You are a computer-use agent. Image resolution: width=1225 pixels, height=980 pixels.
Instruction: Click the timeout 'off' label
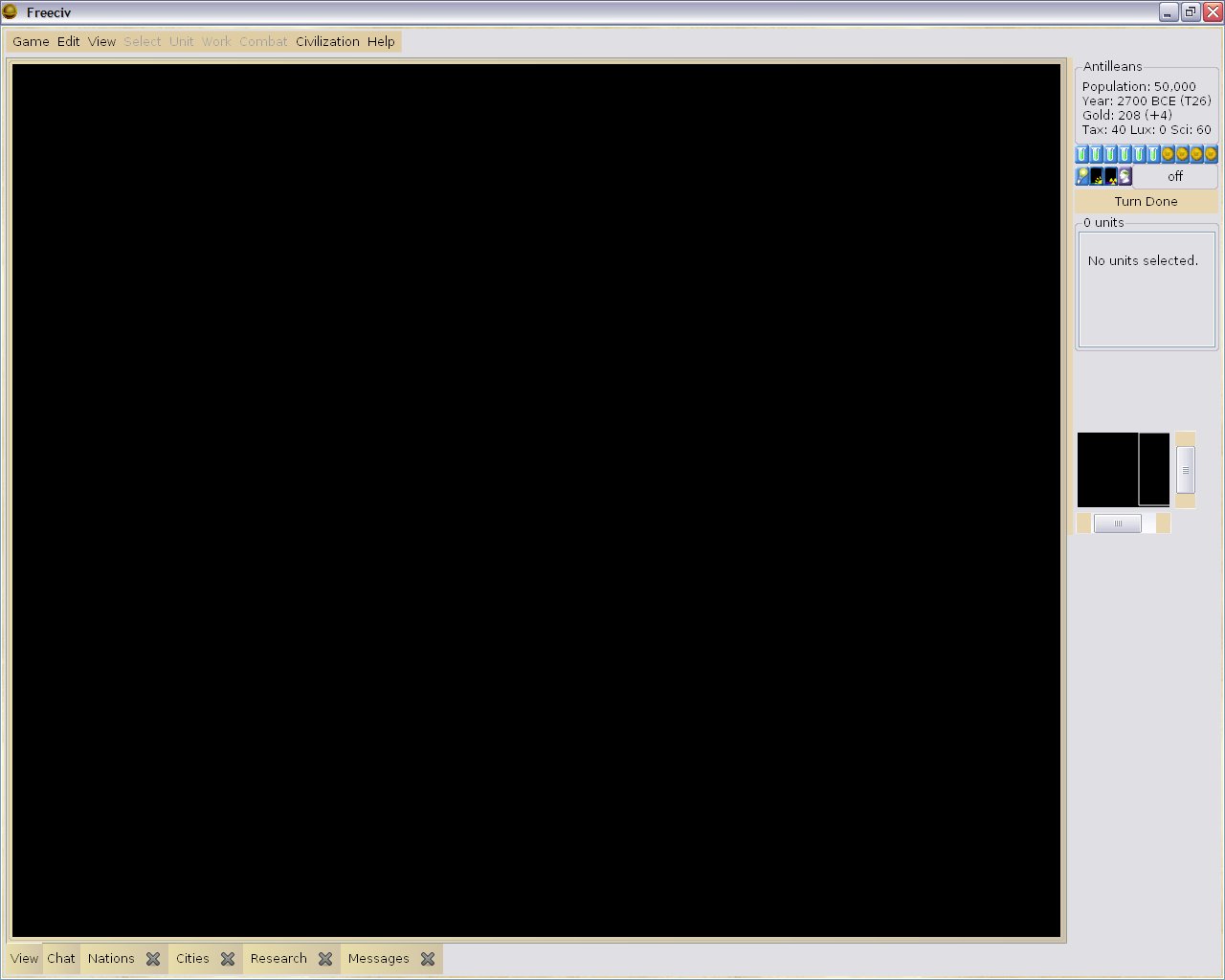1175,176
